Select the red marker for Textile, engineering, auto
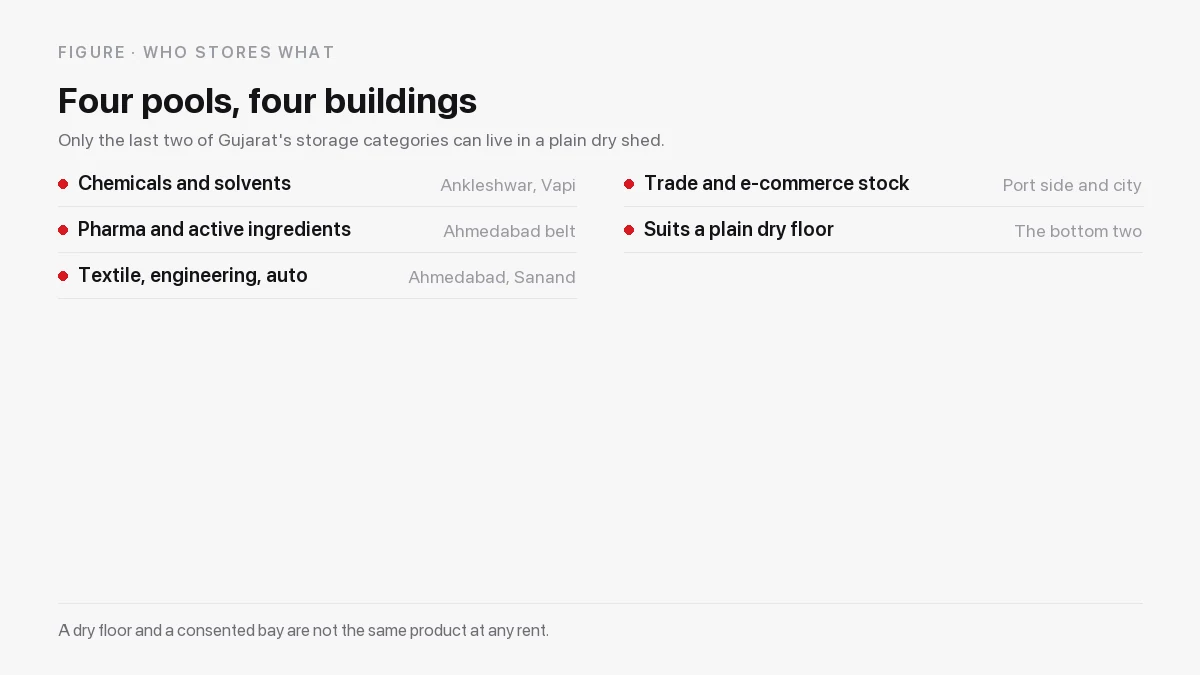1200x675 pixels. (63, 276)
